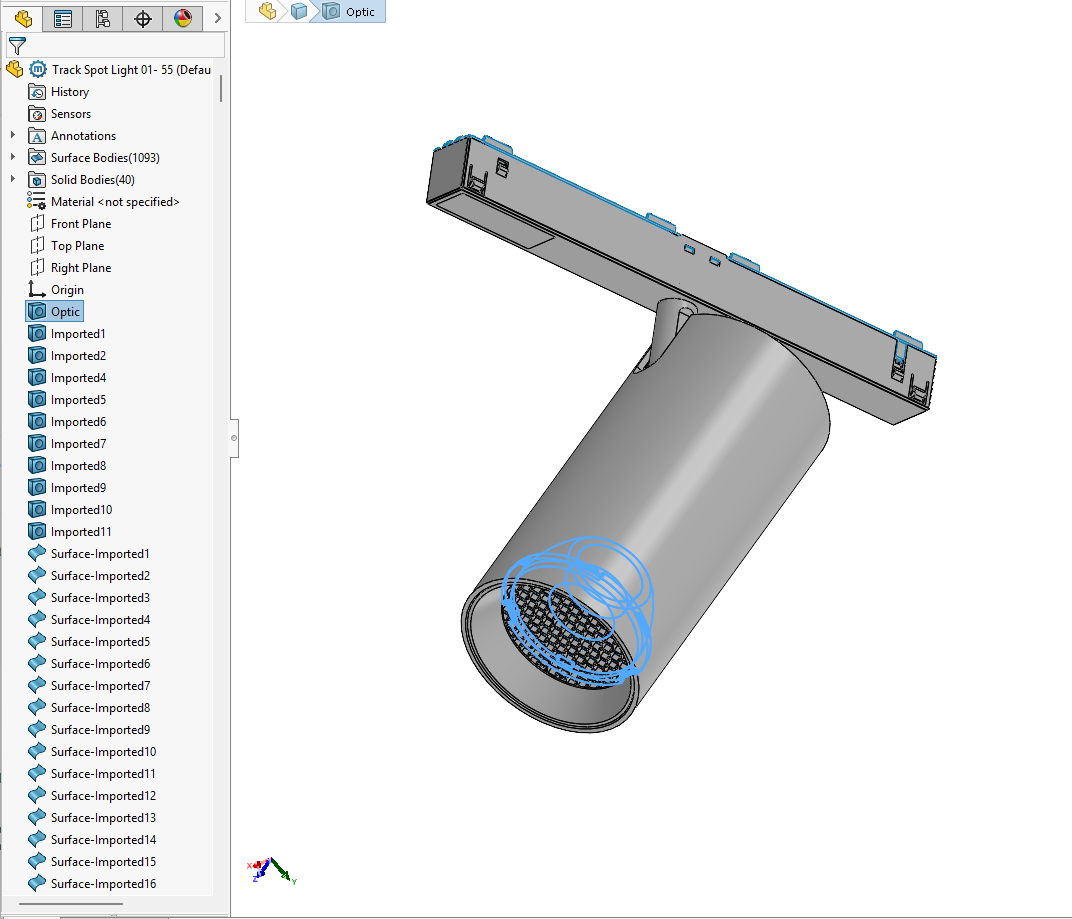Screen dimensions: 1072x919
Task: Select Surface-Imported2 in the tree
Action: [100, 576]
